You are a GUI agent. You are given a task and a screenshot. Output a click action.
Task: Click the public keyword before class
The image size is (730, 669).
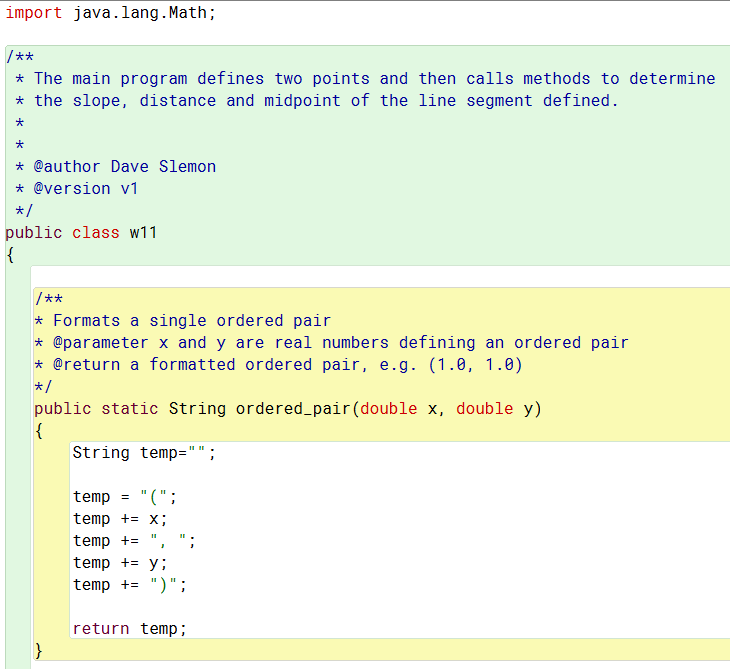tap(34, 232)
